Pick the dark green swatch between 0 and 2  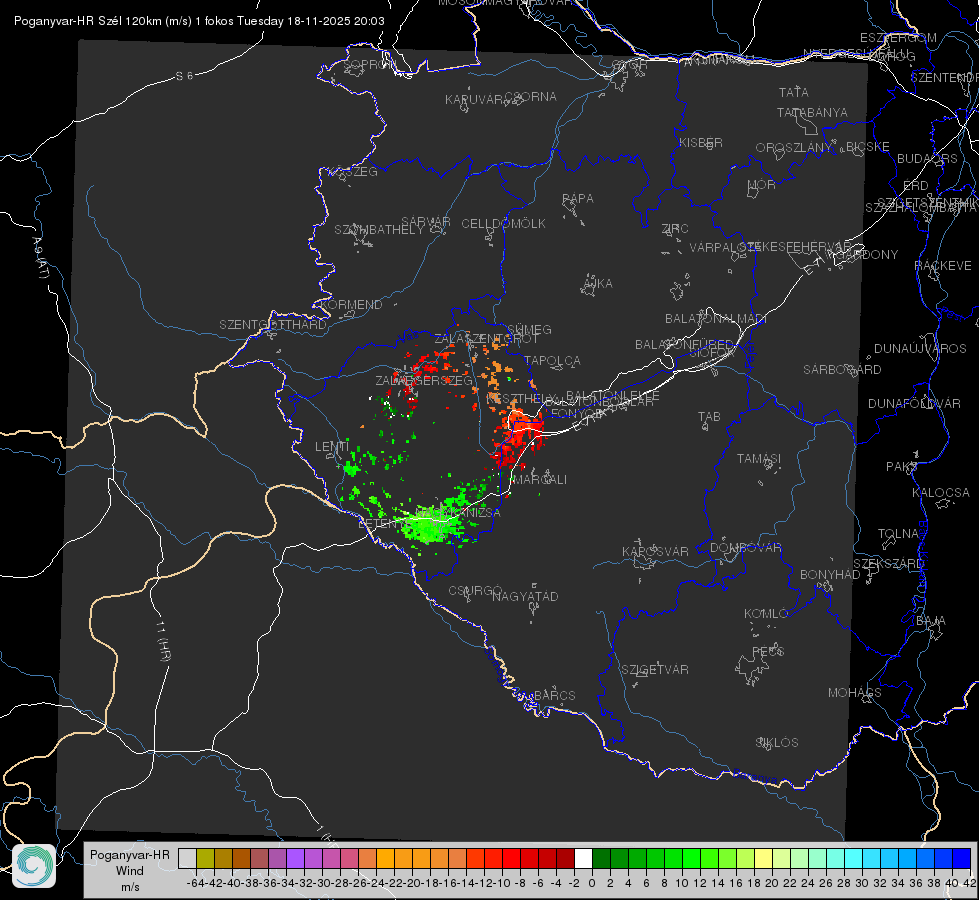tap(601, 858)
